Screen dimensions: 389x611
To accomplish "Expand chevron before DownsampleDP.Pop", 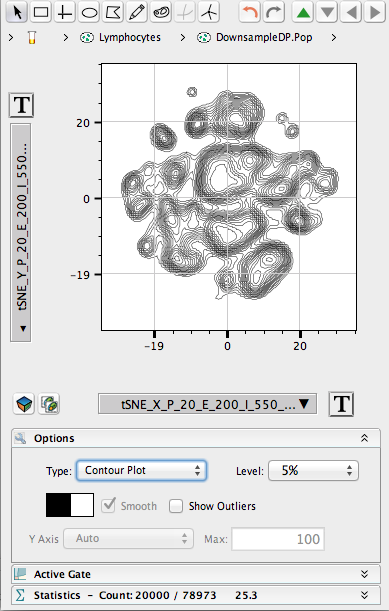I will [x=182, y=37].
